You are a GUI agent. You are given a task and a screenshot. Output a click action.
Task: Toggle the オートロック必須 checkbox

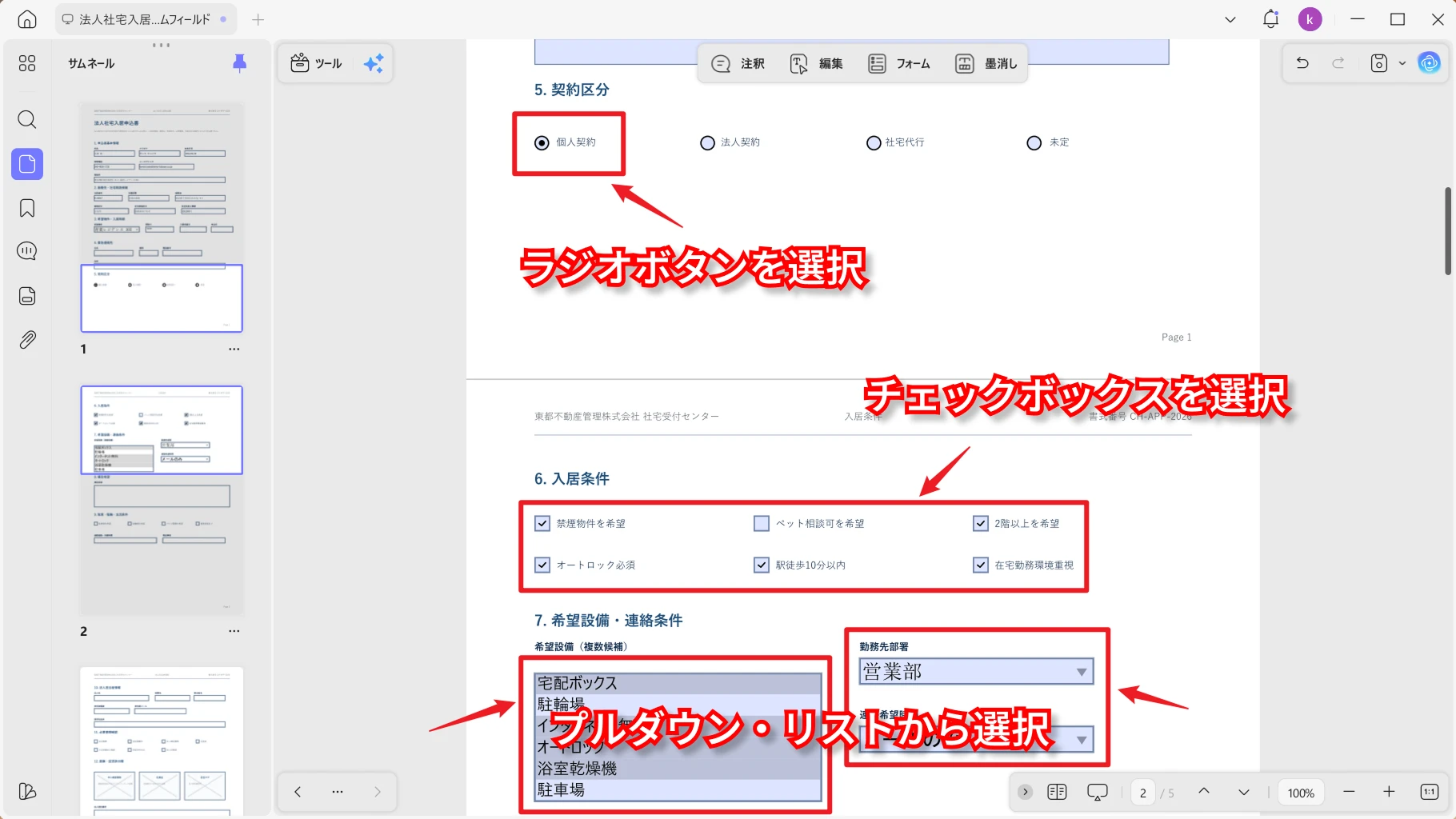click(x=542, y=565)
